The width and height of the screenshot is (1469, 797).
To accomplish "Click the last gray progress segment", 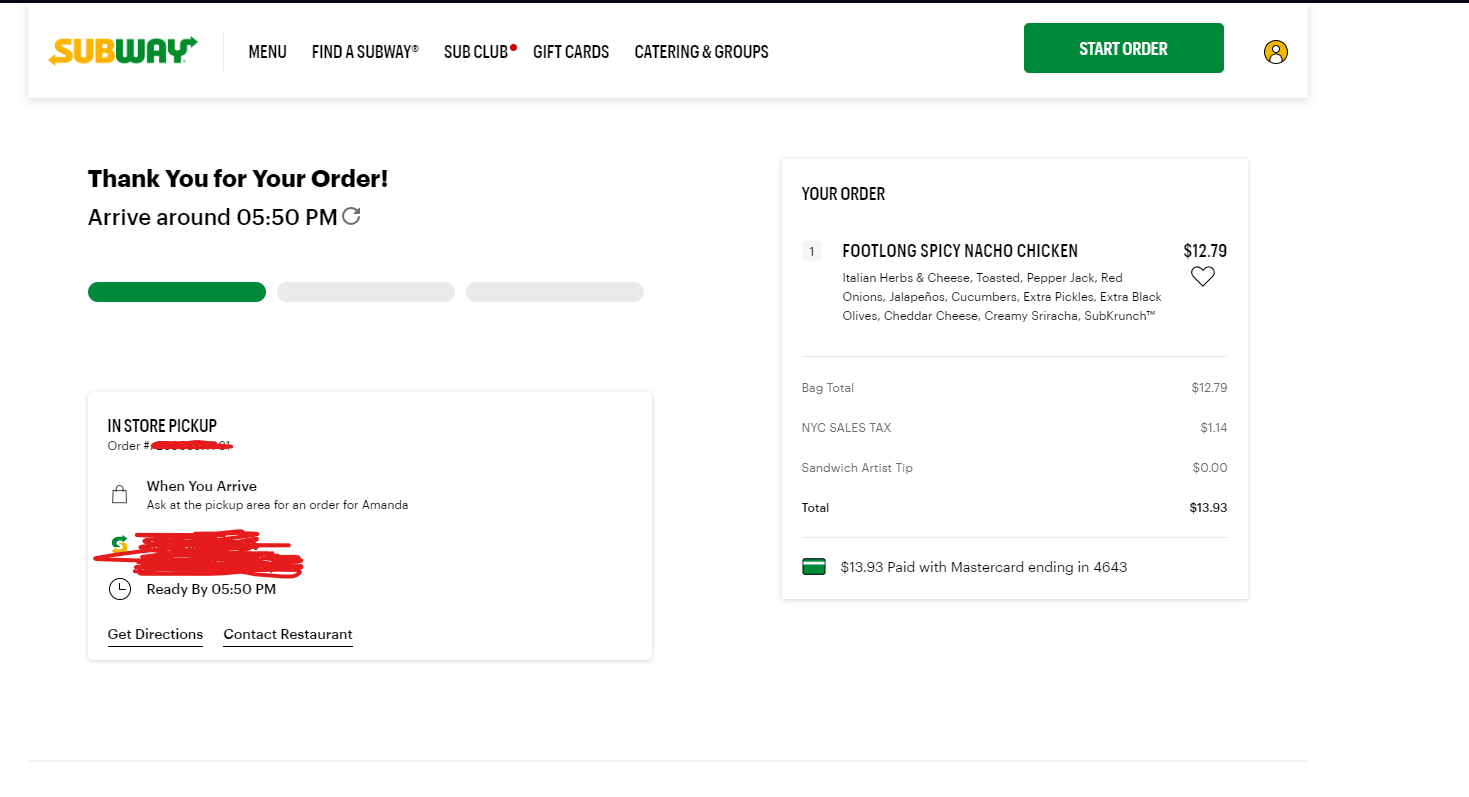I will pos(555,292).
